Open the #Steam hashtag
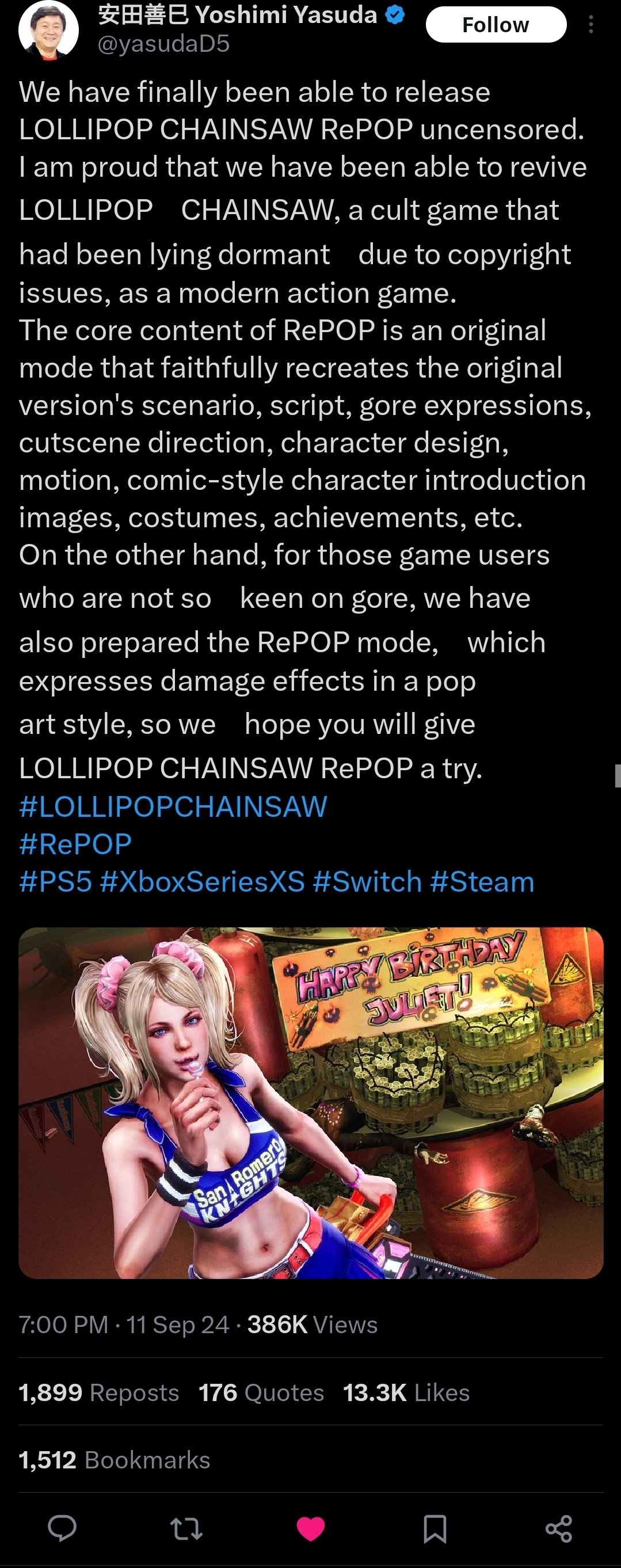The width and height of the screenshot is (621, 1568). point(482,881)
